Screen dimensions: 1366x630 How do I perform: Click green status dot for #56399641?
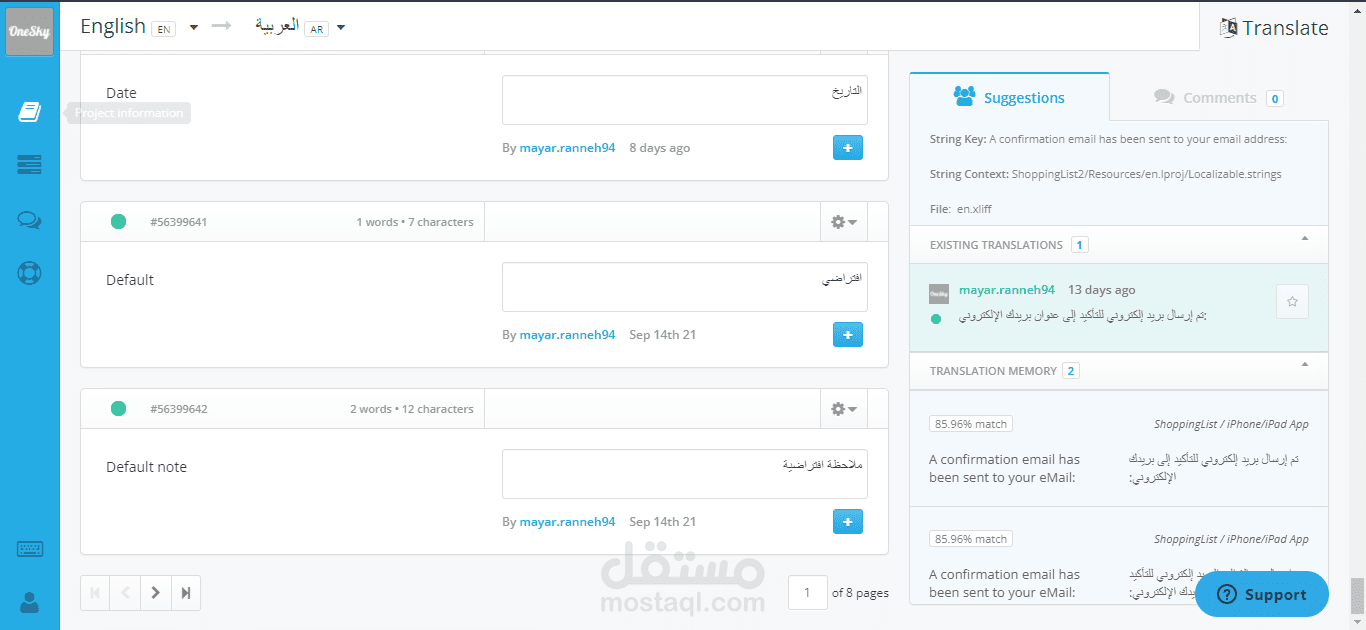118,222
